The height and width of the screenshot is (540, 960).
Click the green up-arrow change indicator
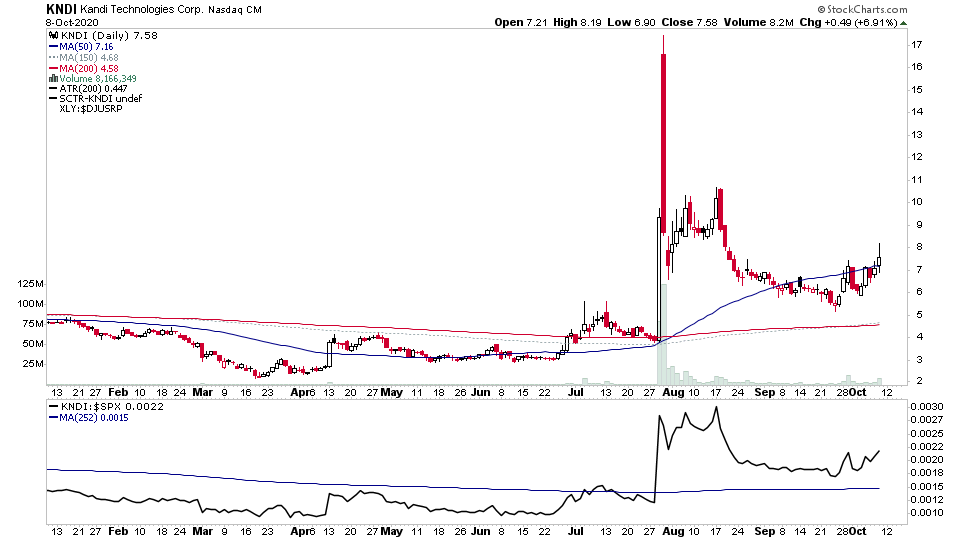click(x=903, y=23)
